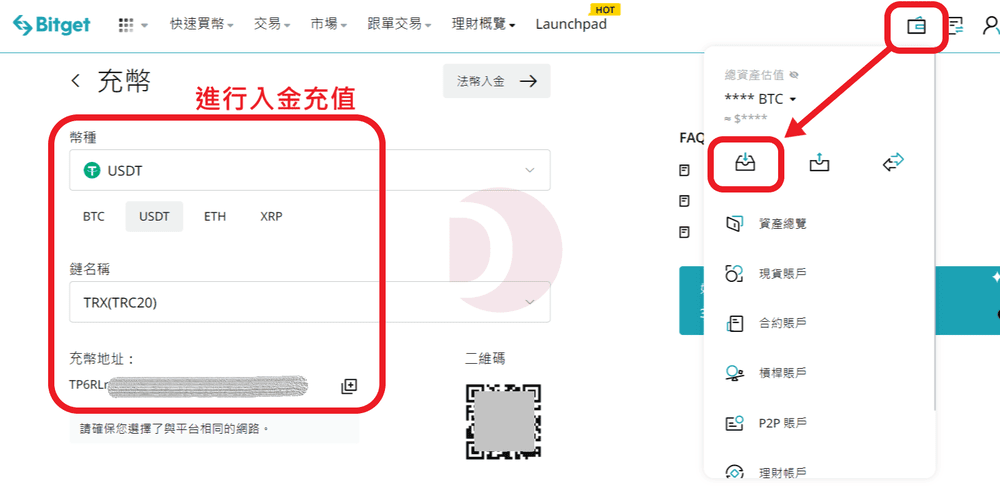Expand the 理財概覽 menu
The height and width of the screenshot is (500, 1000).
pyautogui.click(x=483, y=24)
